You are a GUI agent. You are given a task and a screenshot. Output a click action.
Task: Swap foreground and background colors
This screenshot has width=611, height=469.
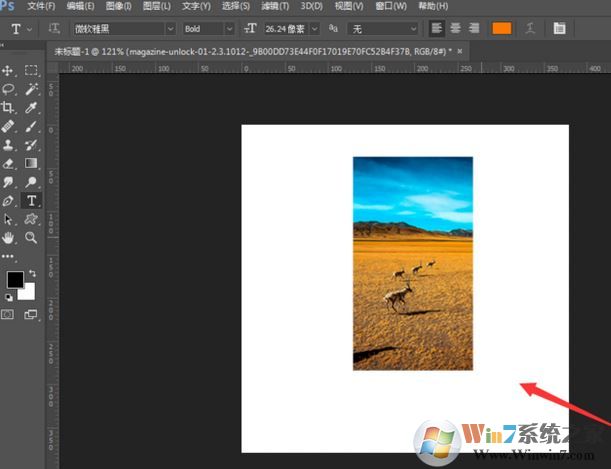point(33,274)
